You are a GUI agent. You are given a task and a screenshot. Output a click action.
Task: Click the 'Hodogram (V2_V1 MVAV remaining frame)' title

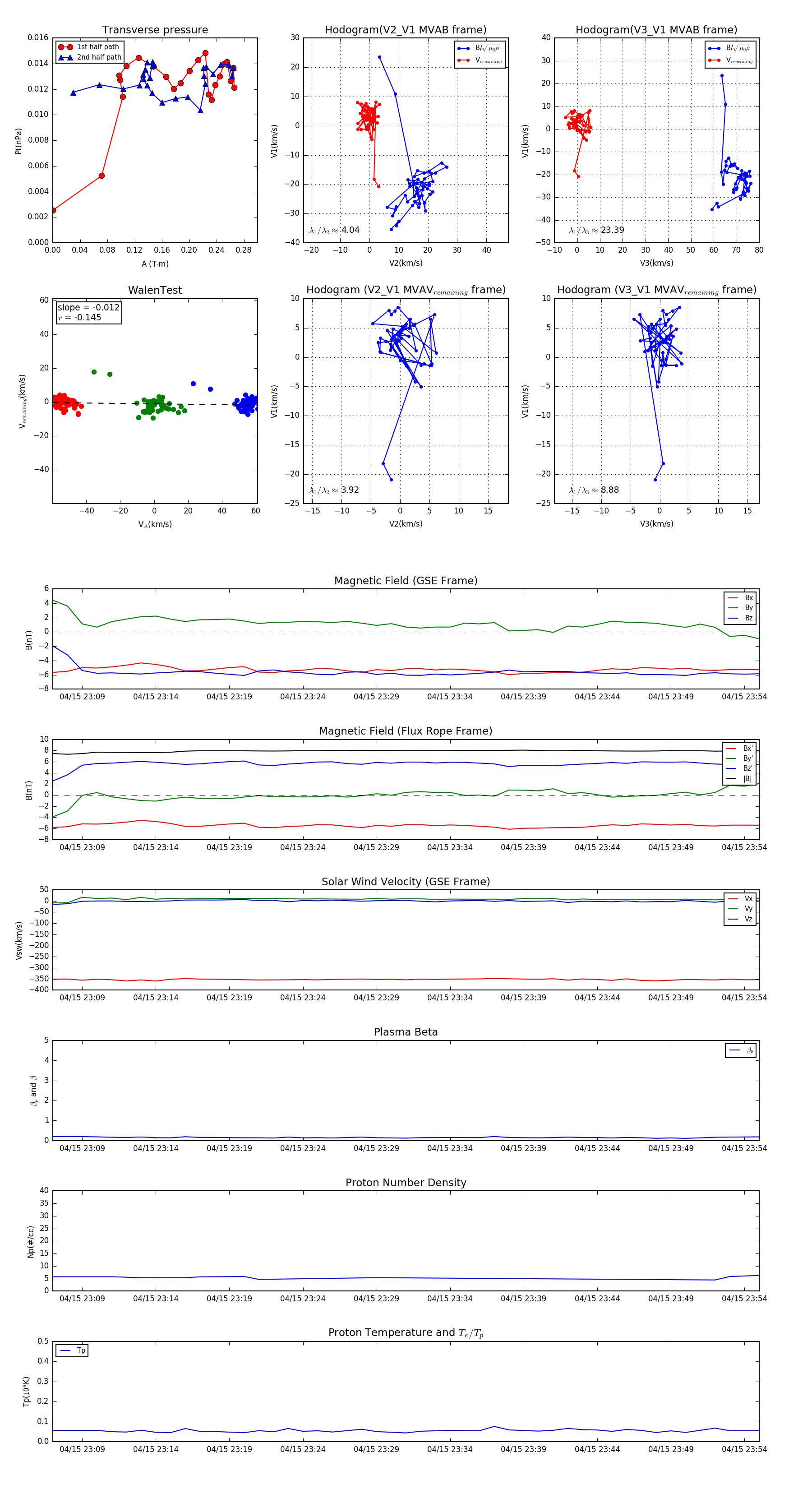(x=406, y=290)
